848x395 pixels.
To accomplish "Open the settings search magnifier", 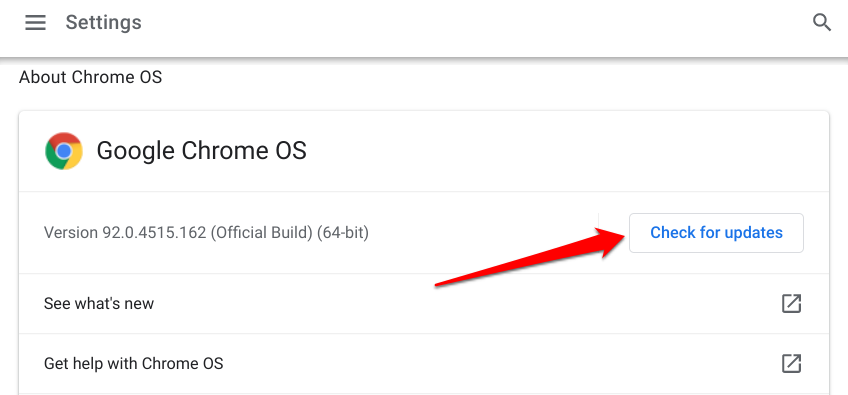I will point(822,23).
